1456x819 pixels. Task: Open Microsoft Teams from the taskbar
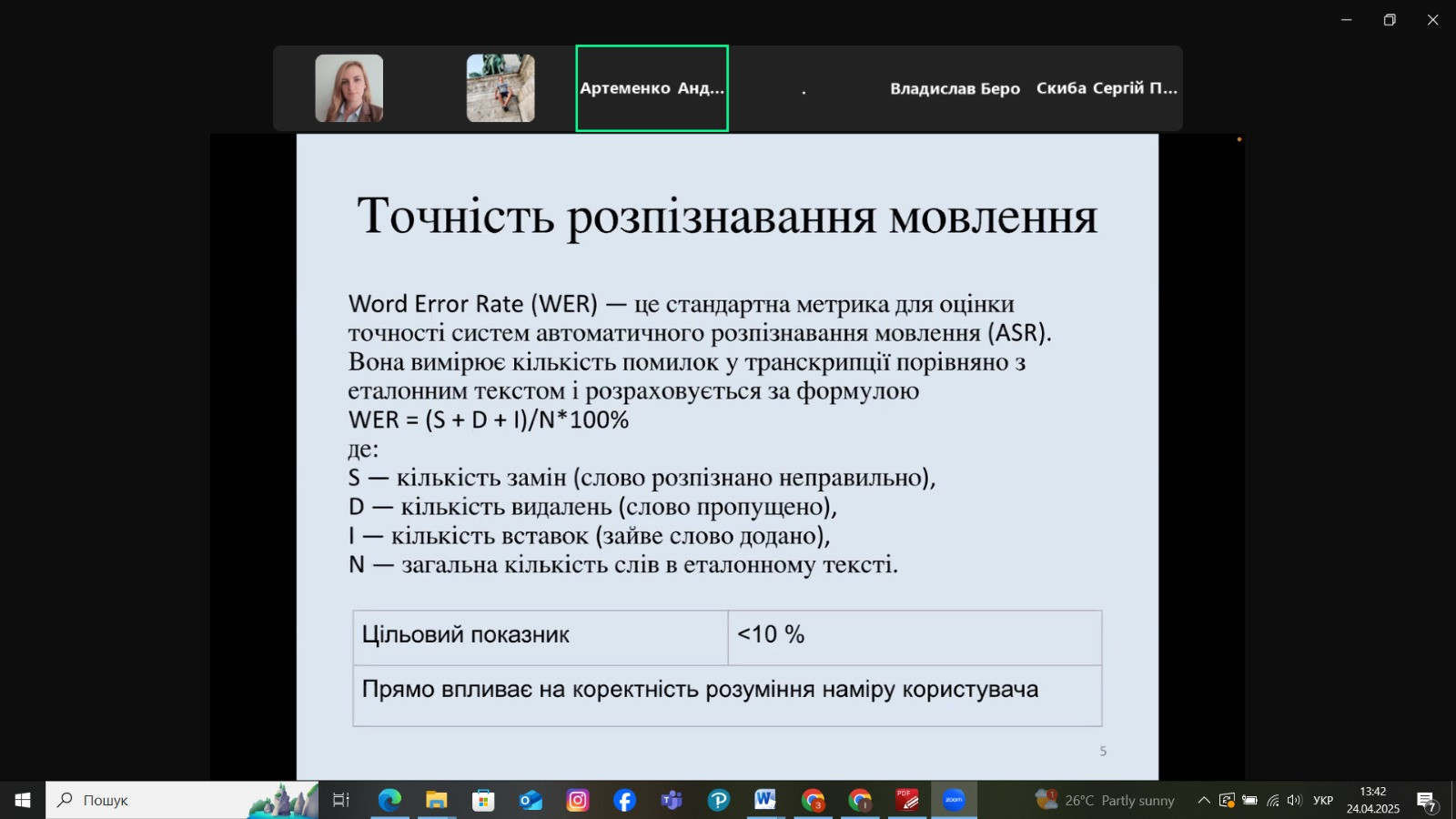672,800
